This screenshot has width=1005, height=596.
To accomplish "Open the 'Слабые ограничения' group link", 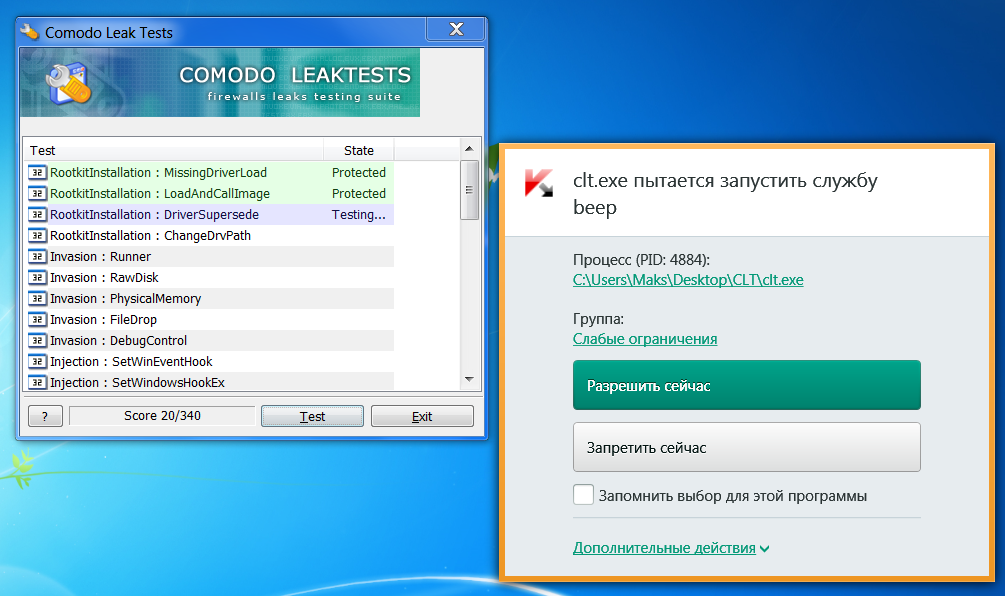I will (645, 339).
